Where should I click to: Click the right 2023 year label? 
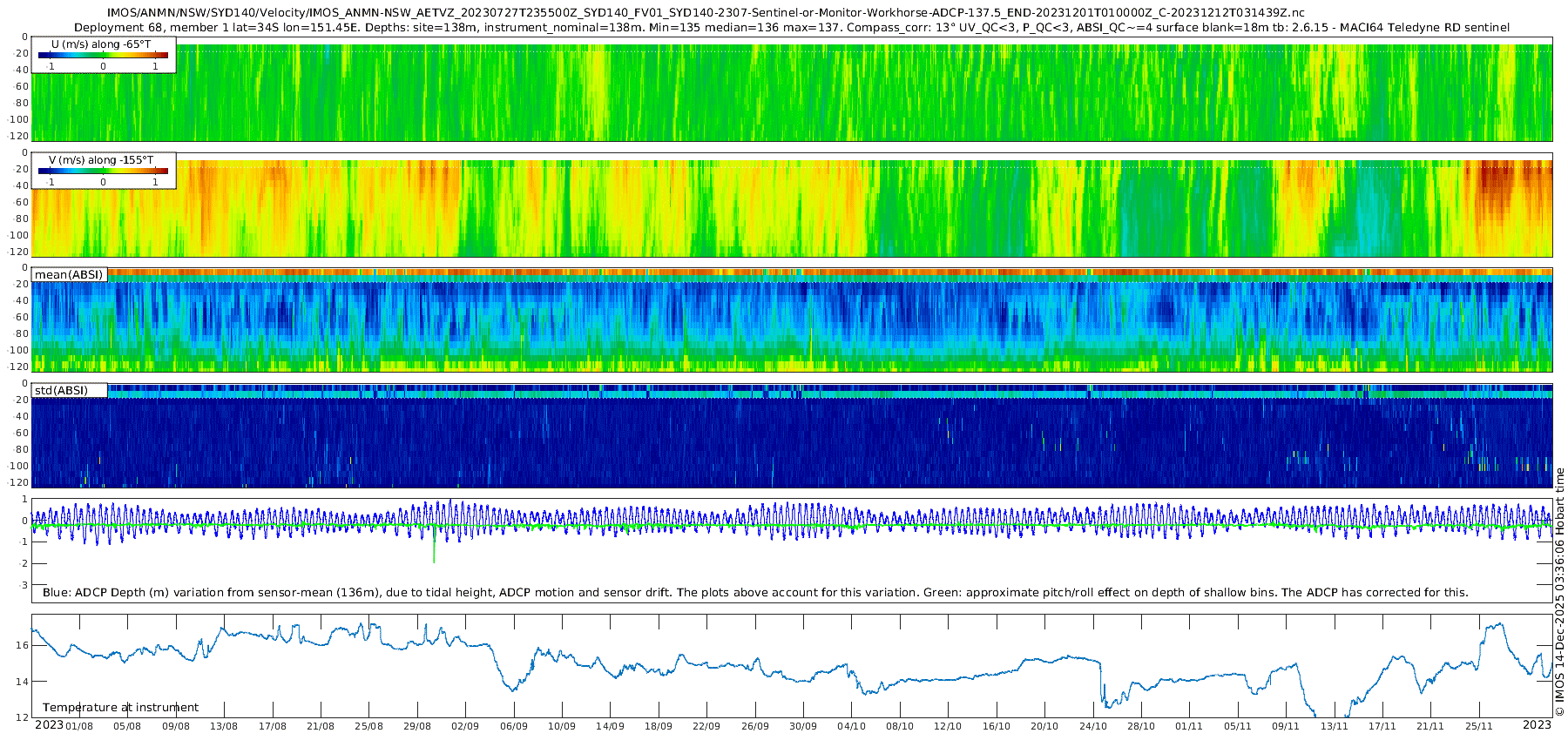click(x=1537, y=725)
